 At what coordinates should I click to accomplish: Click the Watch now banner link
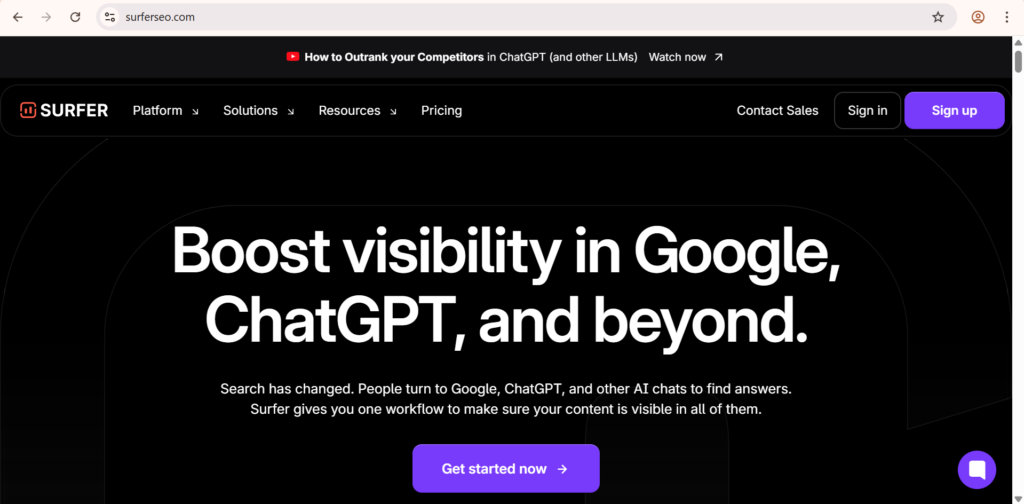pos(685,57)
